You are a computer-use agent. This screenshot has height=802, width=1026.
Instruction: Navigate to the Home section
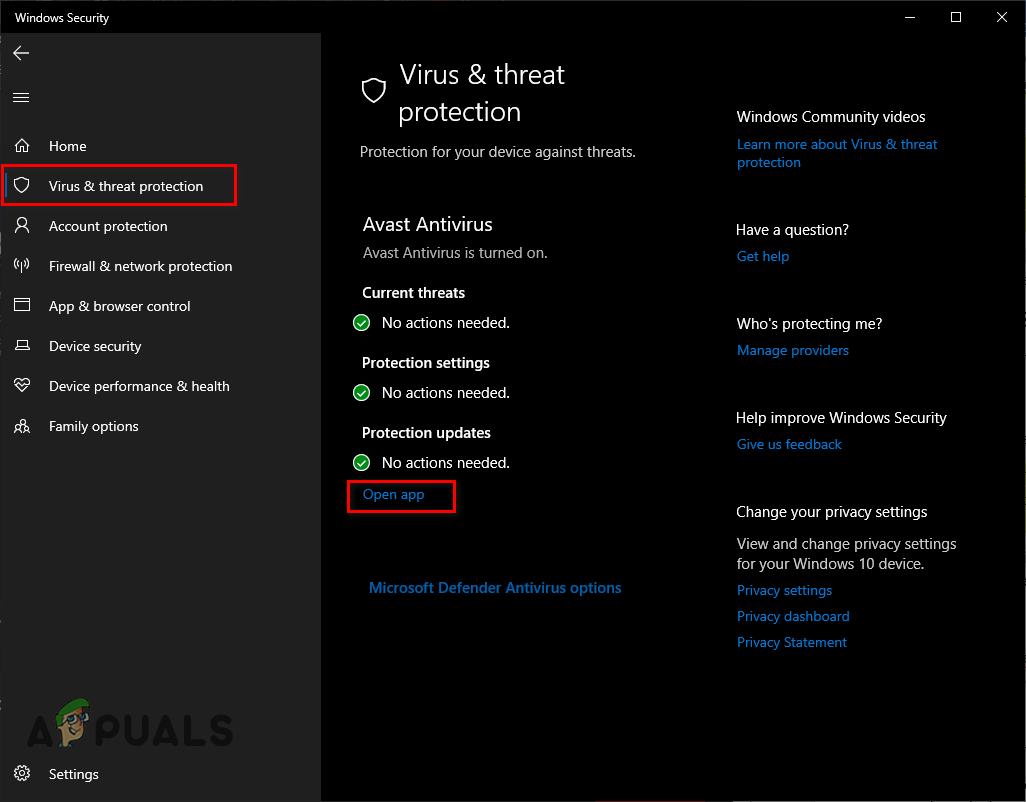coord(67,146)
